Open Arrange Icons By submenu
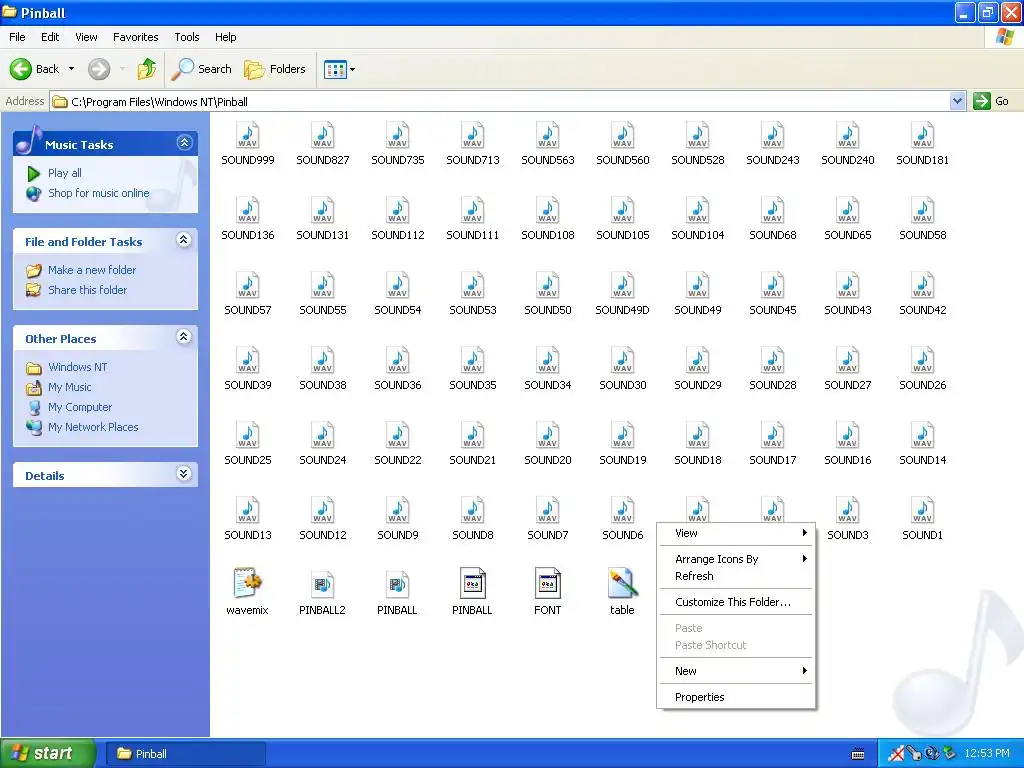Image resolution: width=1024 pixels, height=768 pixels. point(735,559)
